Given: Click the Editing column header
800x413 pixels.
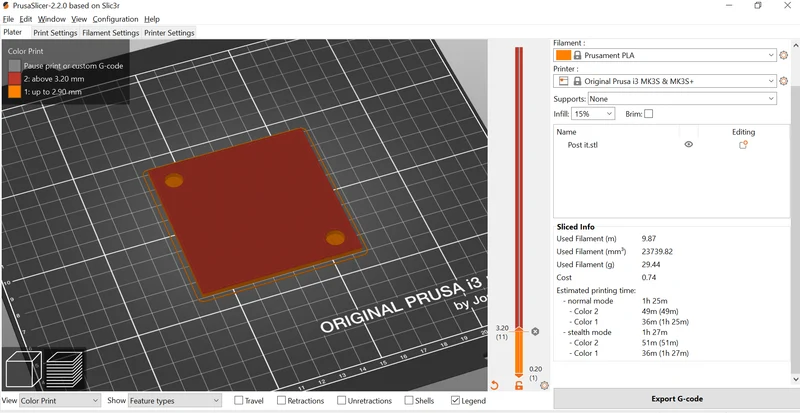Looking at the screenshot, I should tap(743, 132).
